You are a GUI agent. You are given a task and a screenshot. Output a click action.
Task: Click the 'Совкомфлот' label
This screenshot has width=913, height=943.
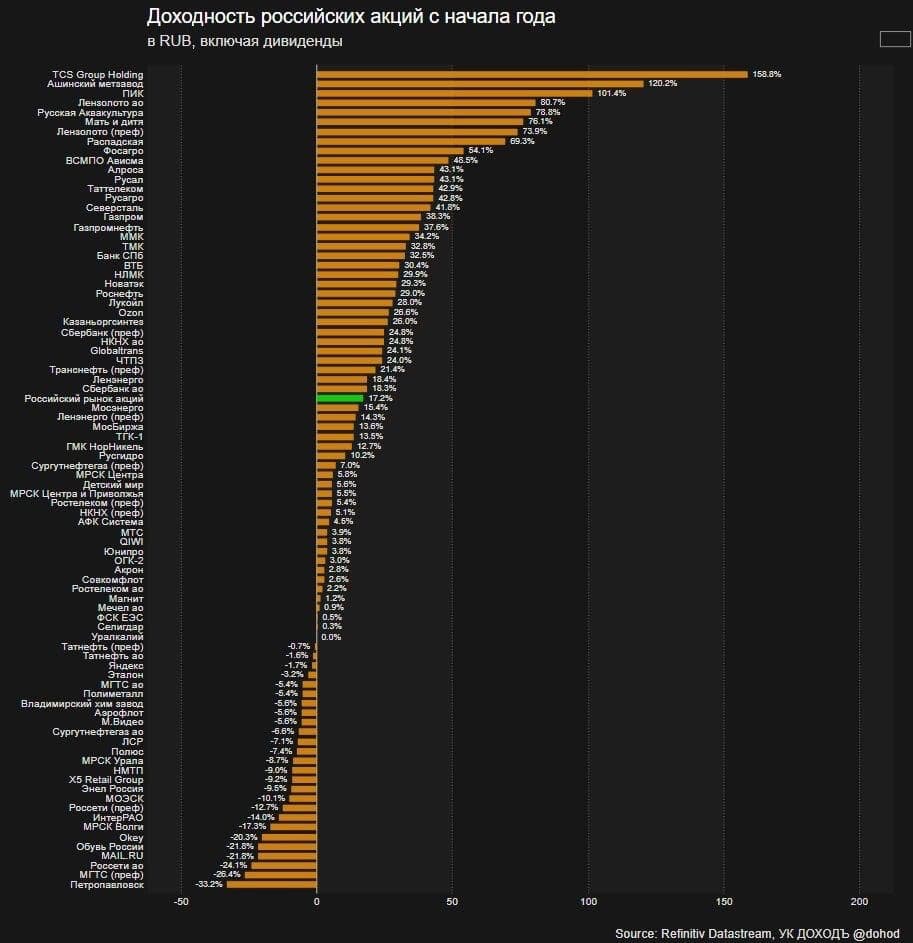[112, 580]
